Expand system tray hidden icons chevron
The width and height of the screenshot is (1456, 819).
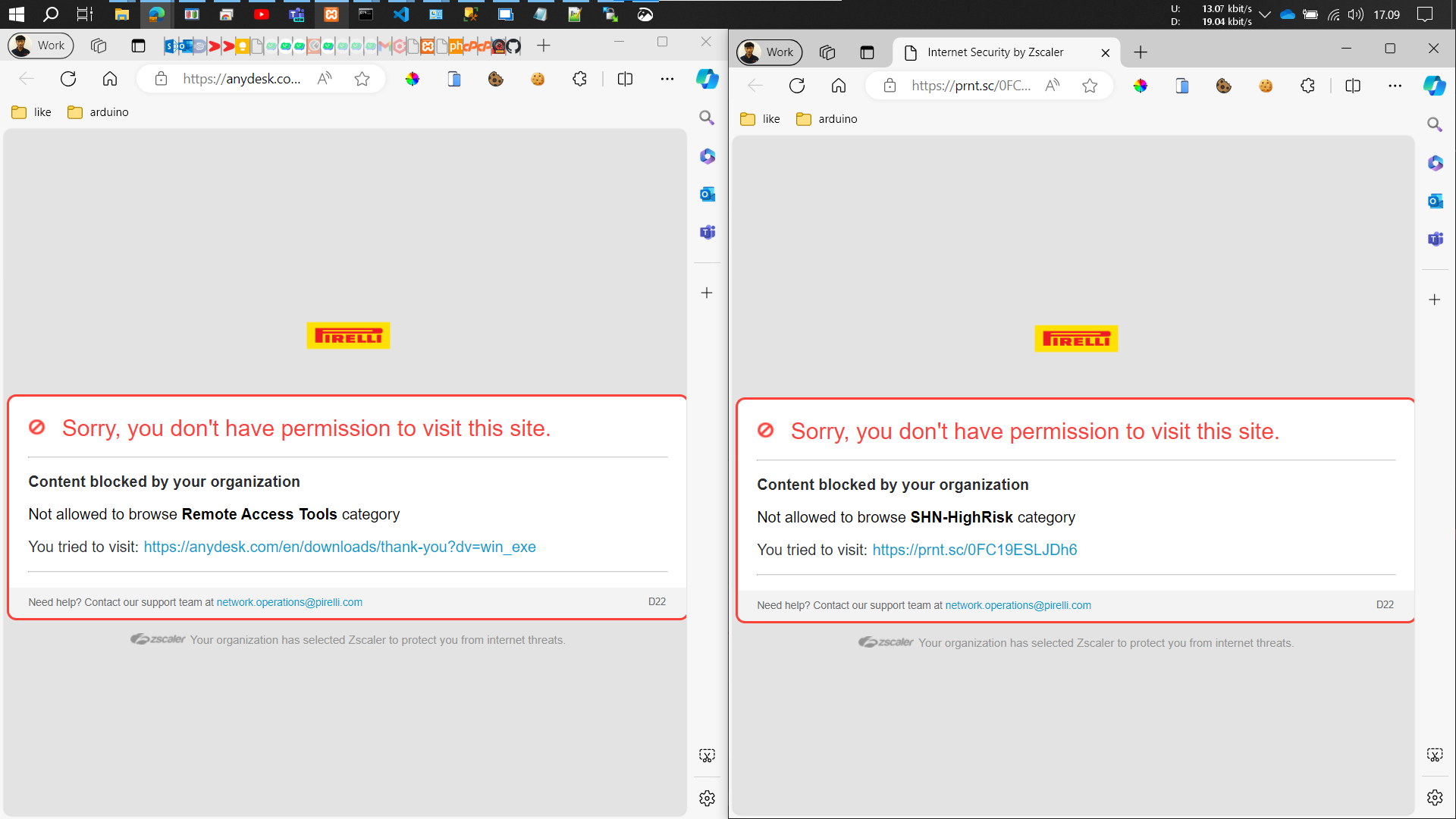tap(1265, 14)
